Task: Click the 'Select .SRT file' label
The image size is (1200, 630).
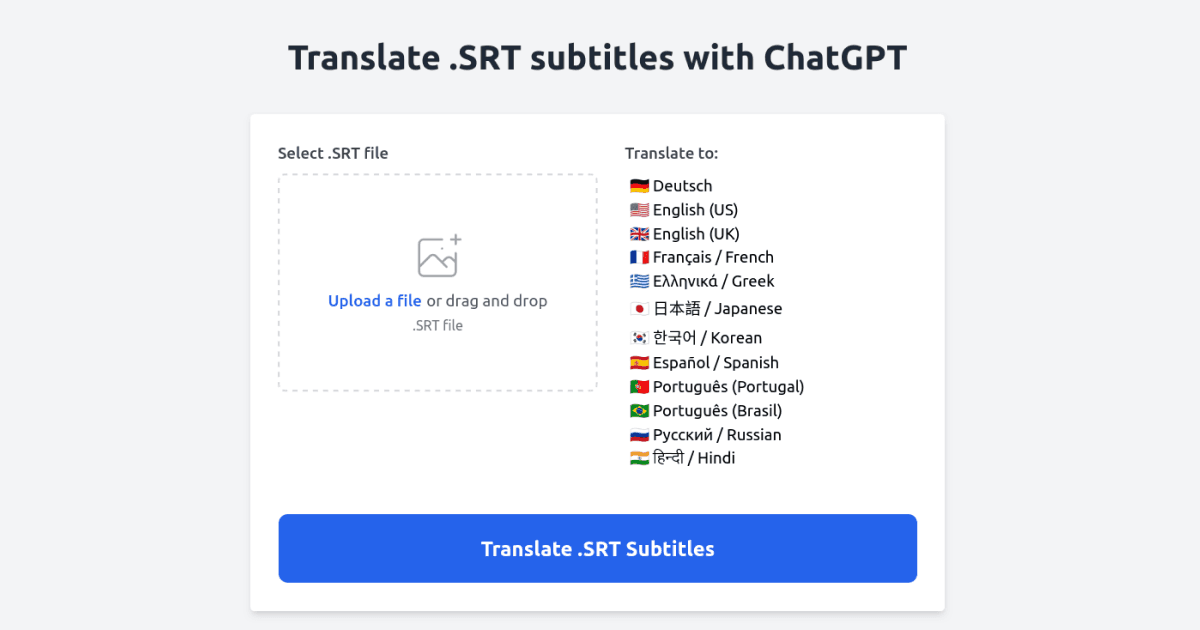Action: (333, 153)
